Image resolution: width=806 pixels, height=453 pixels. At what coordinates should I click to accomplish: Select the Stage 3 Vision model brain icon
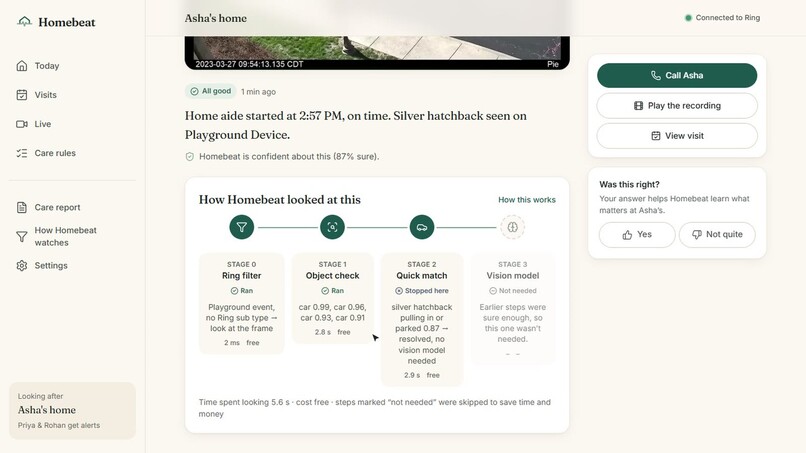pos(512,227)
